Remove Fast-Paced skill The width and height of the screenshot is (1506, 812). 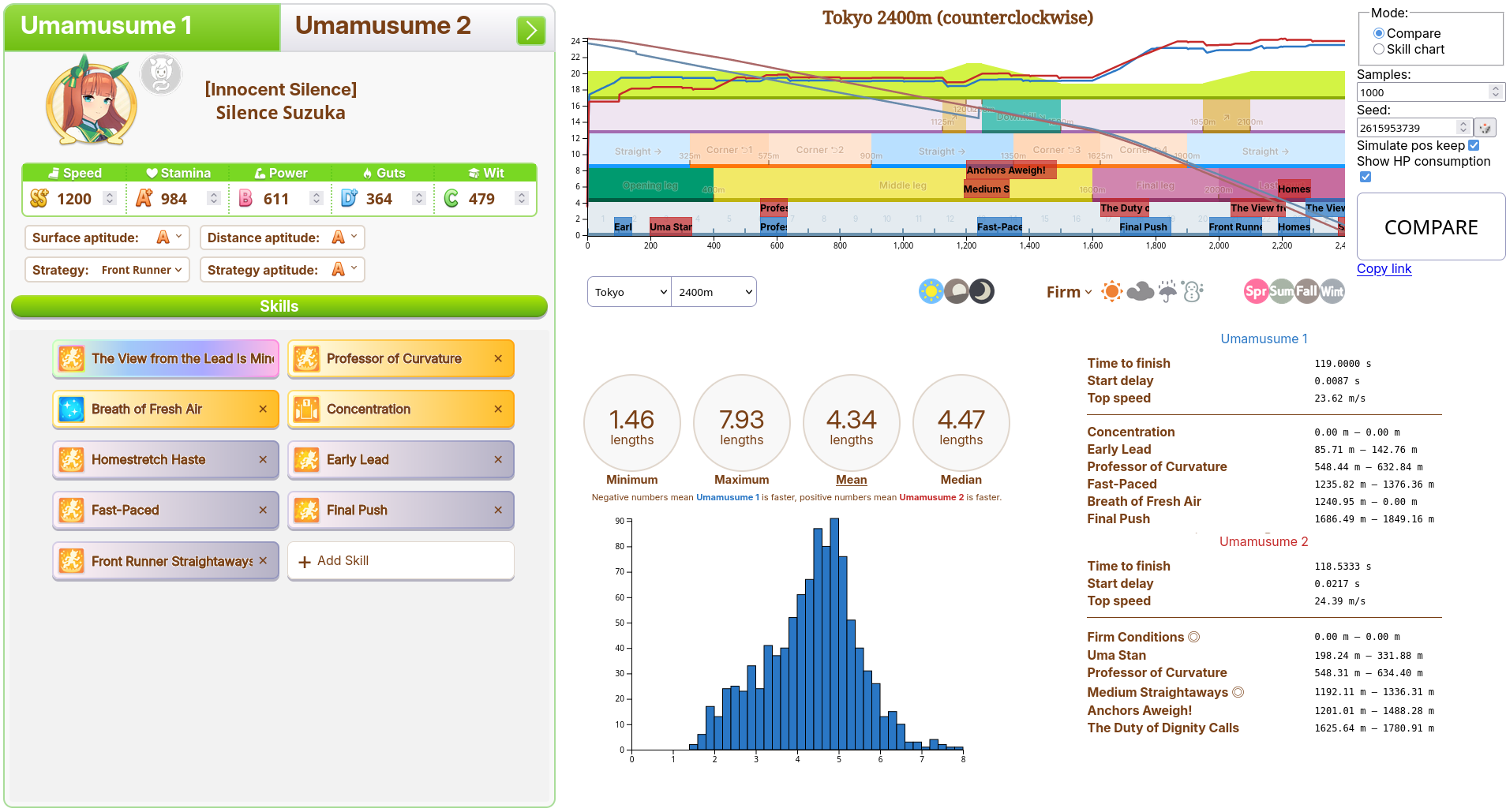263,510
